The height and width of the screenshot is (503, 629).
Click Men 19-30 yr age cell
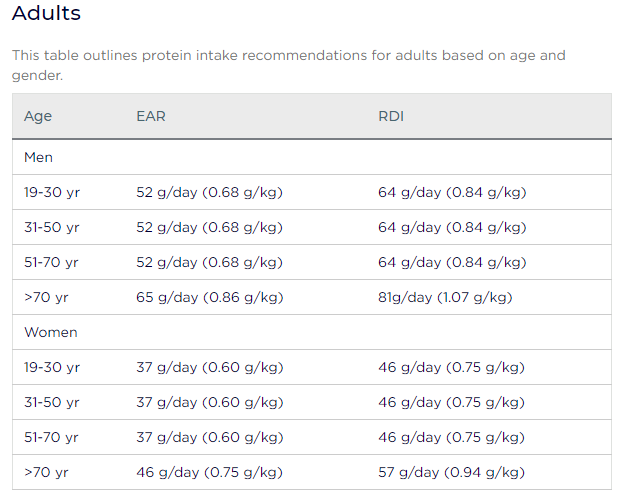click(x=52, y=193)
